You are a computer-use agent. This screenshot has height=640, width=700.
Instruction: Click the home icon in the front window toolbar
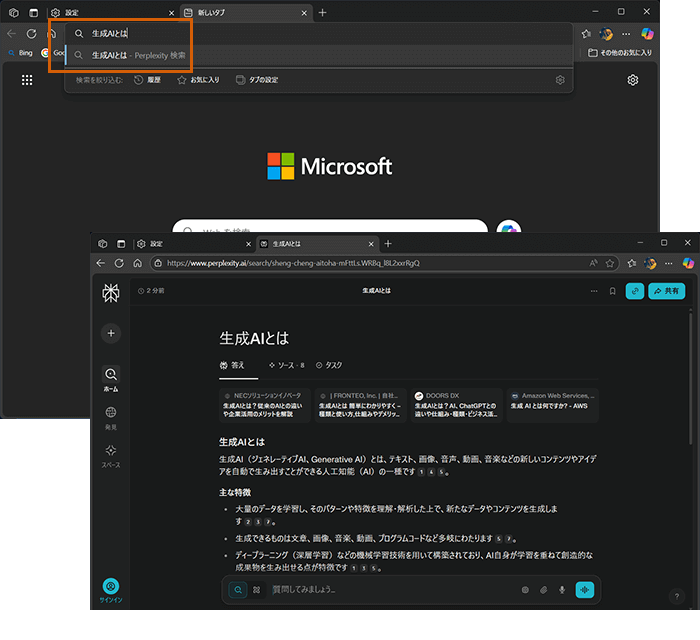tap(138, 263)
